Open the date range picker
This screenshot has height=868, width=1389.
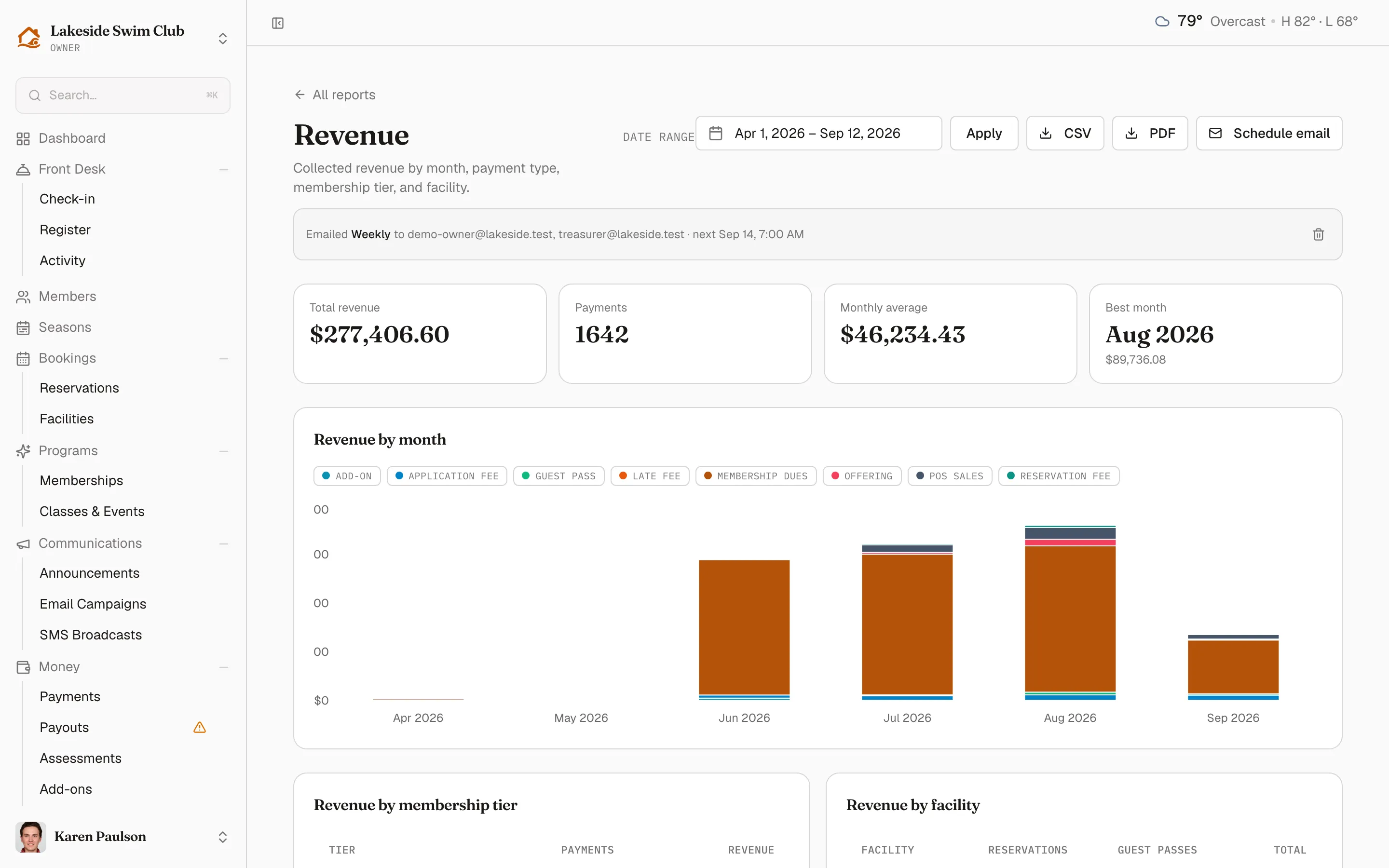818,133
